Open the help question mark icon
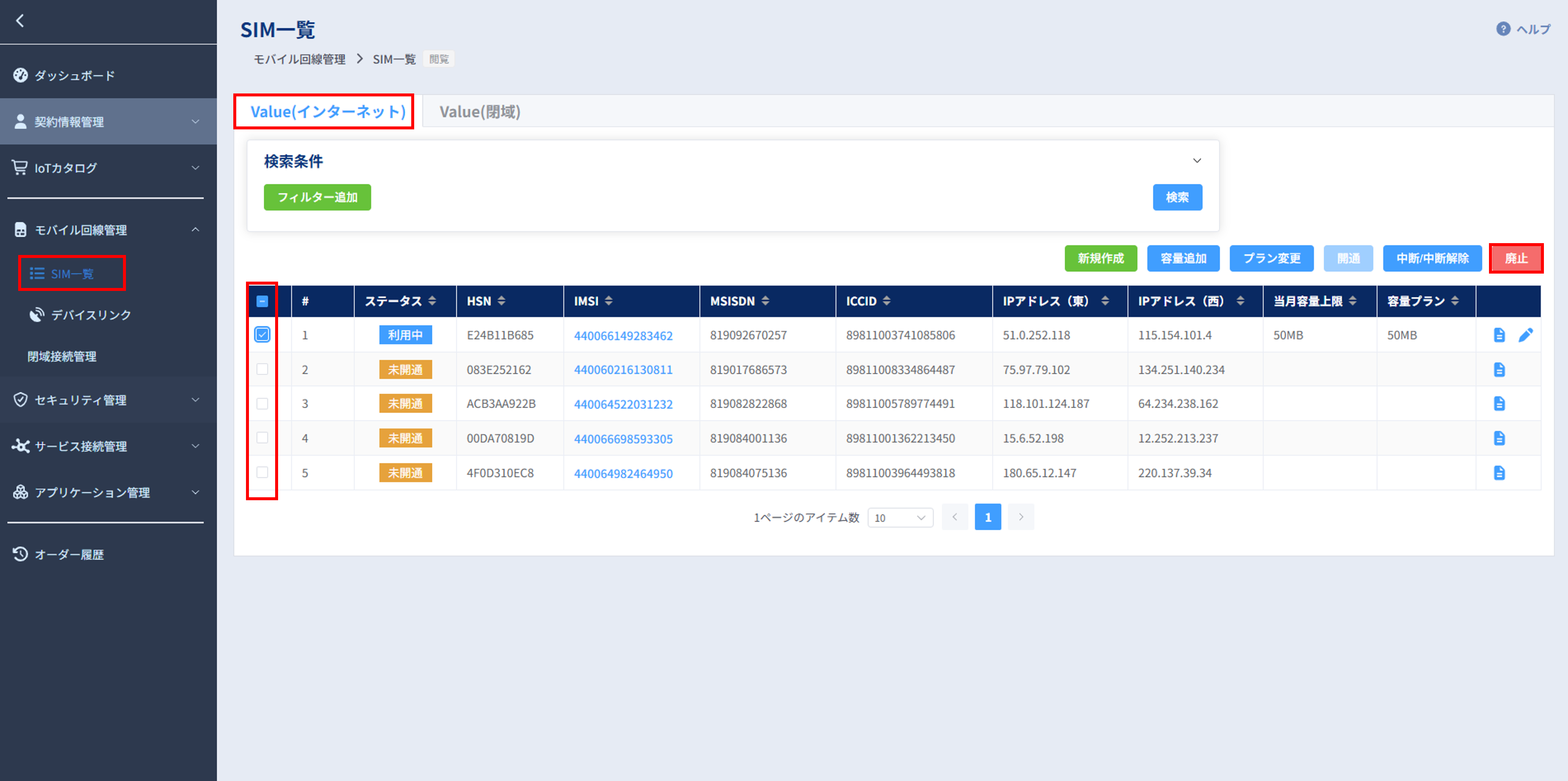This screenshot has height=781, width=1568. coord(1503,29)
